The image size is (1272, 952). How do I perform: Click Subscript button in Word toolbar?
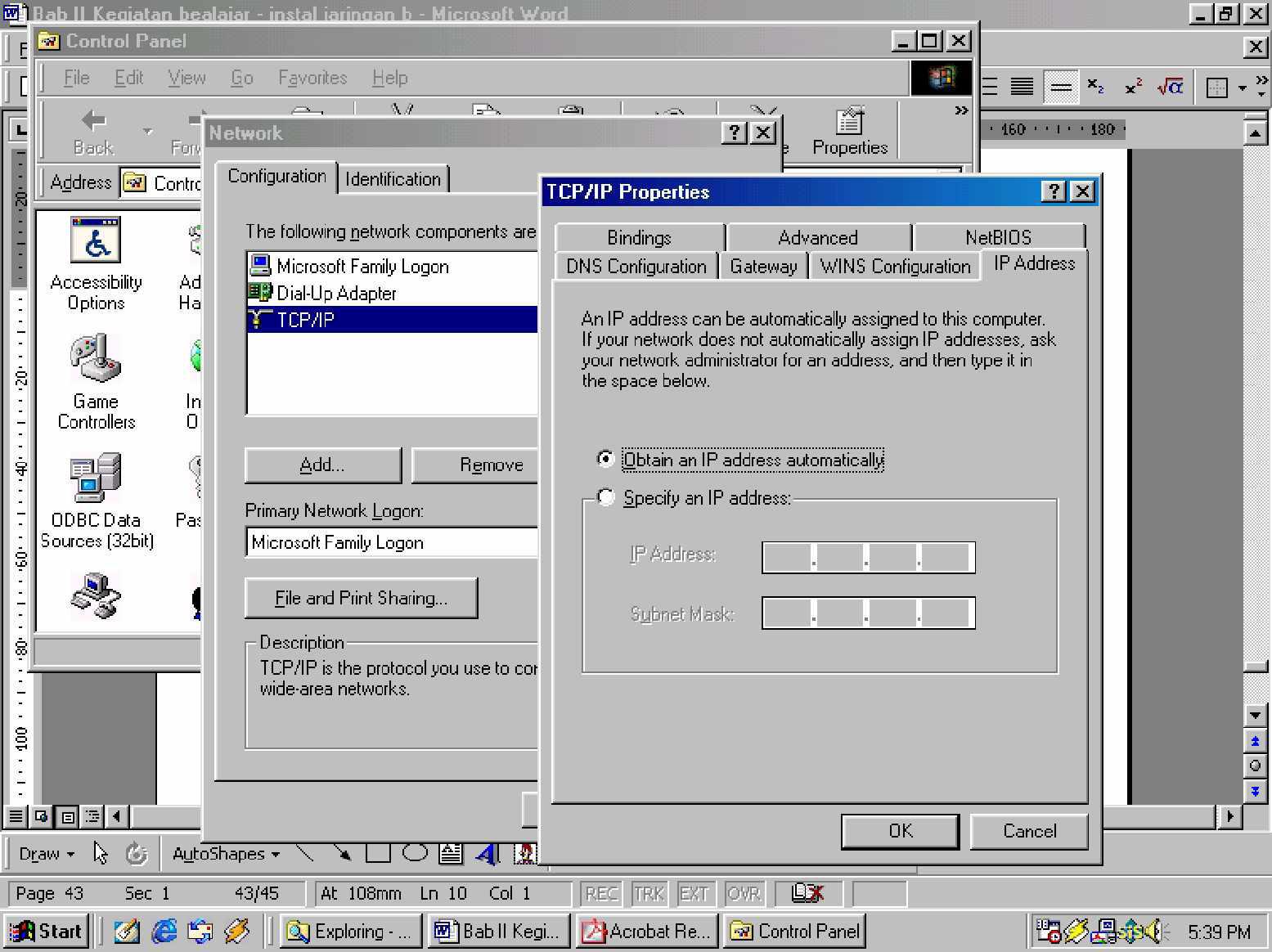point(1096,86)
